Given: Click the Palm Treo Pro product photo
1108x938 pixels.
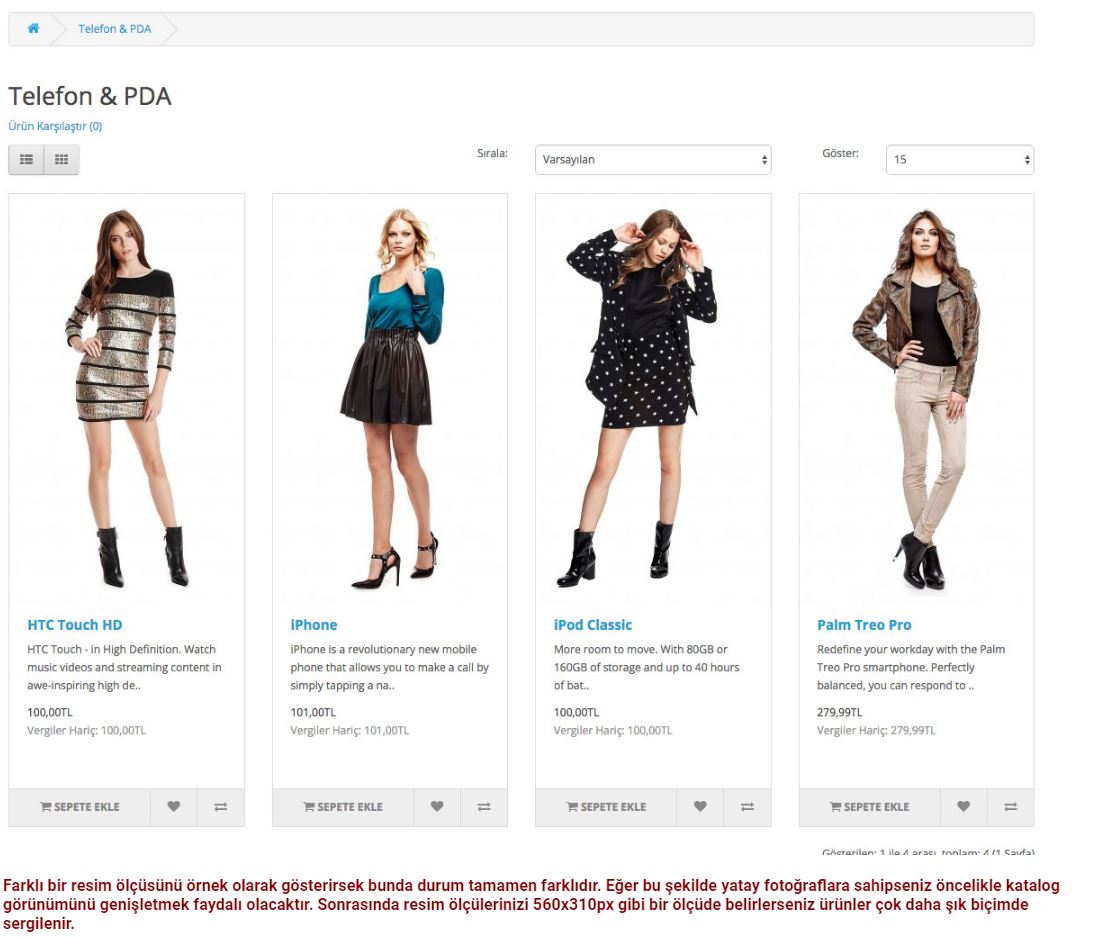Looking at the screenshot, I should [x=917, y=399].
